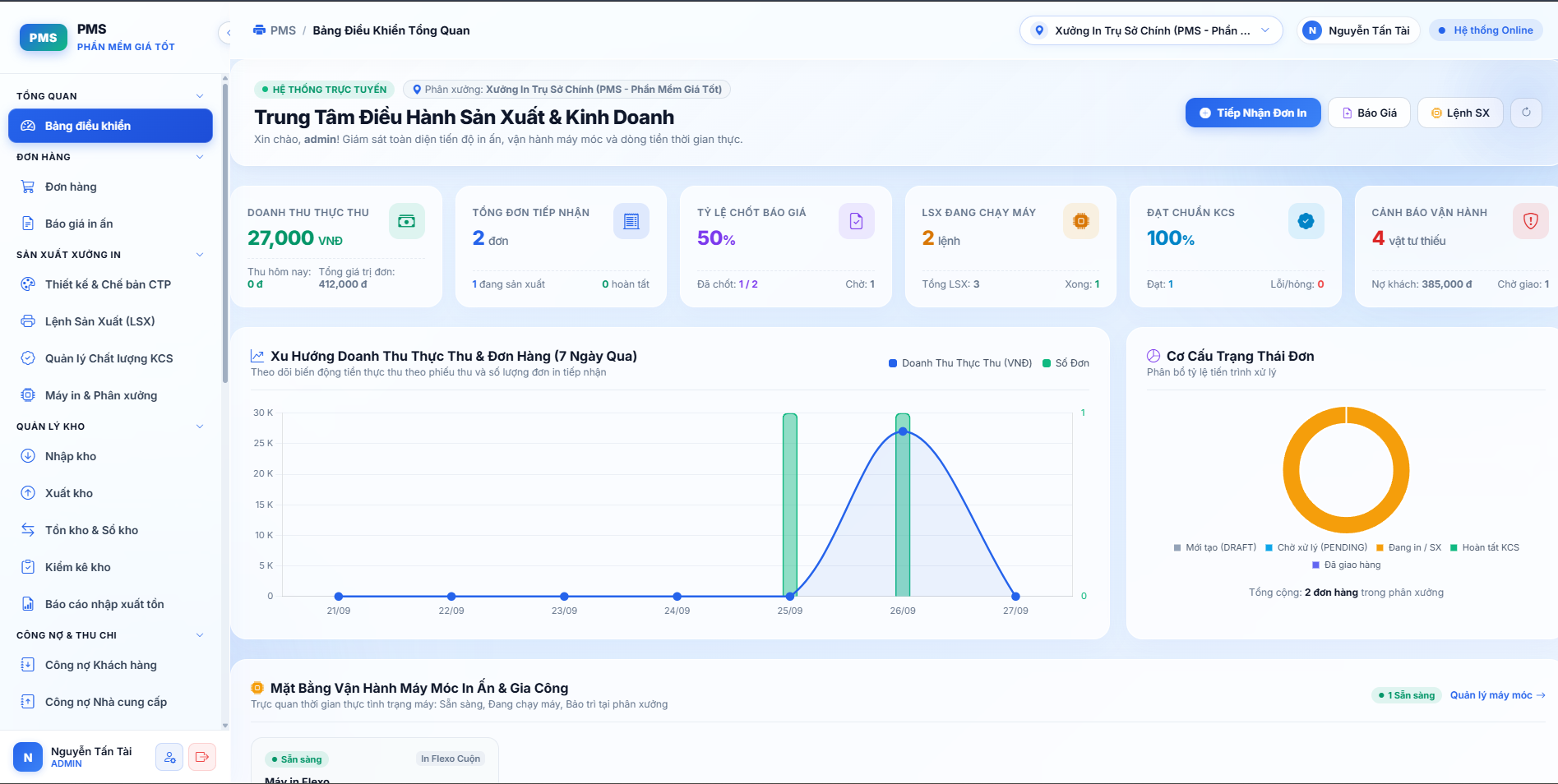Open the Quản lý máy móc link

coord(1498,695)
